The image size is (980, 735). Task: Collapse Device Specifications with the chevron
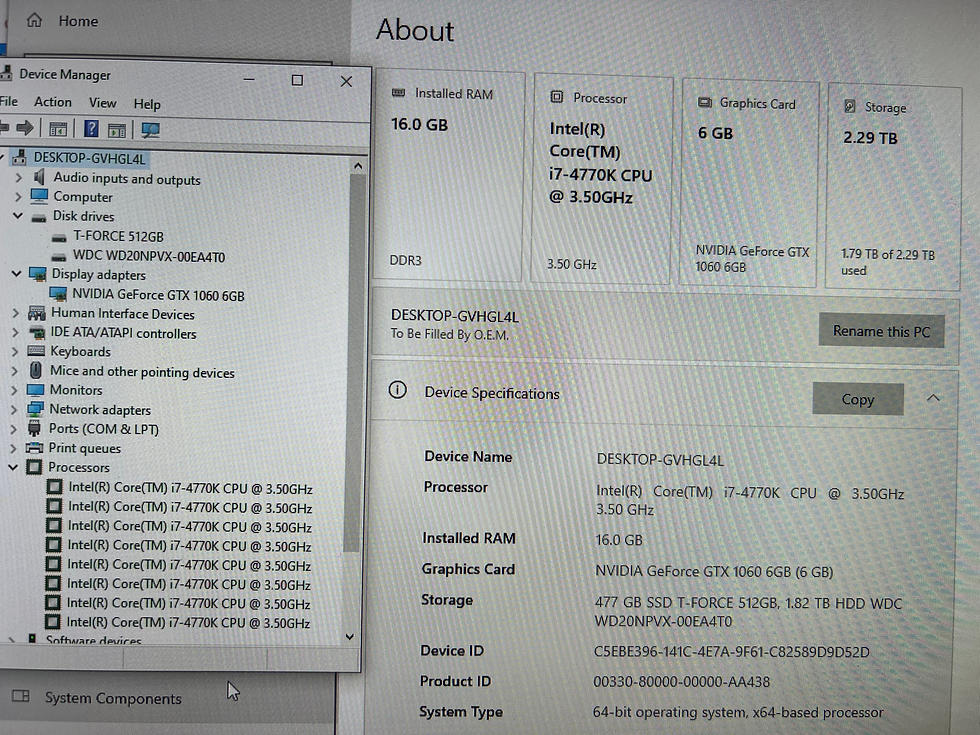[x=932, y=397]
